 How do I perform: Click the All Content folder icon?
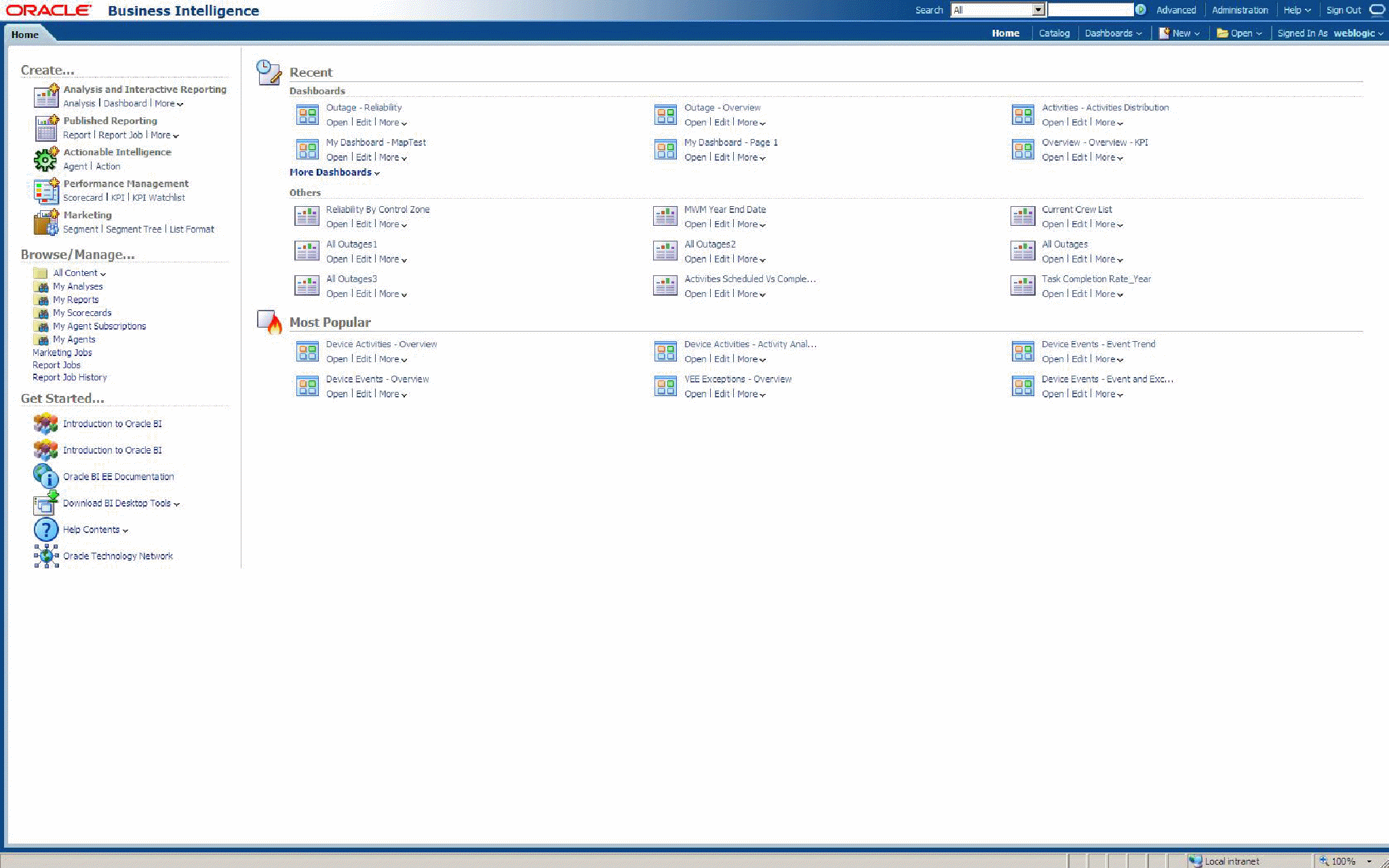(41, 273)
